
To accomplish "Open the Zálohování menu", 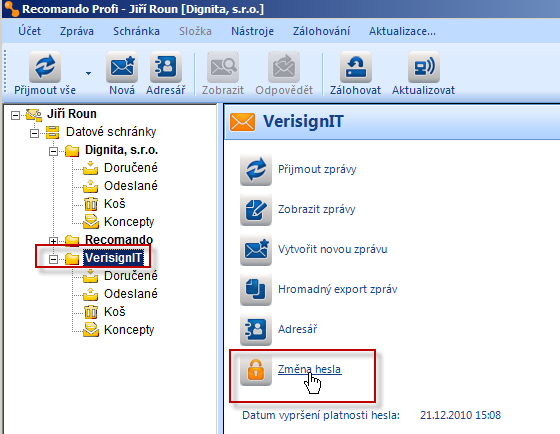I will point(321,31).
